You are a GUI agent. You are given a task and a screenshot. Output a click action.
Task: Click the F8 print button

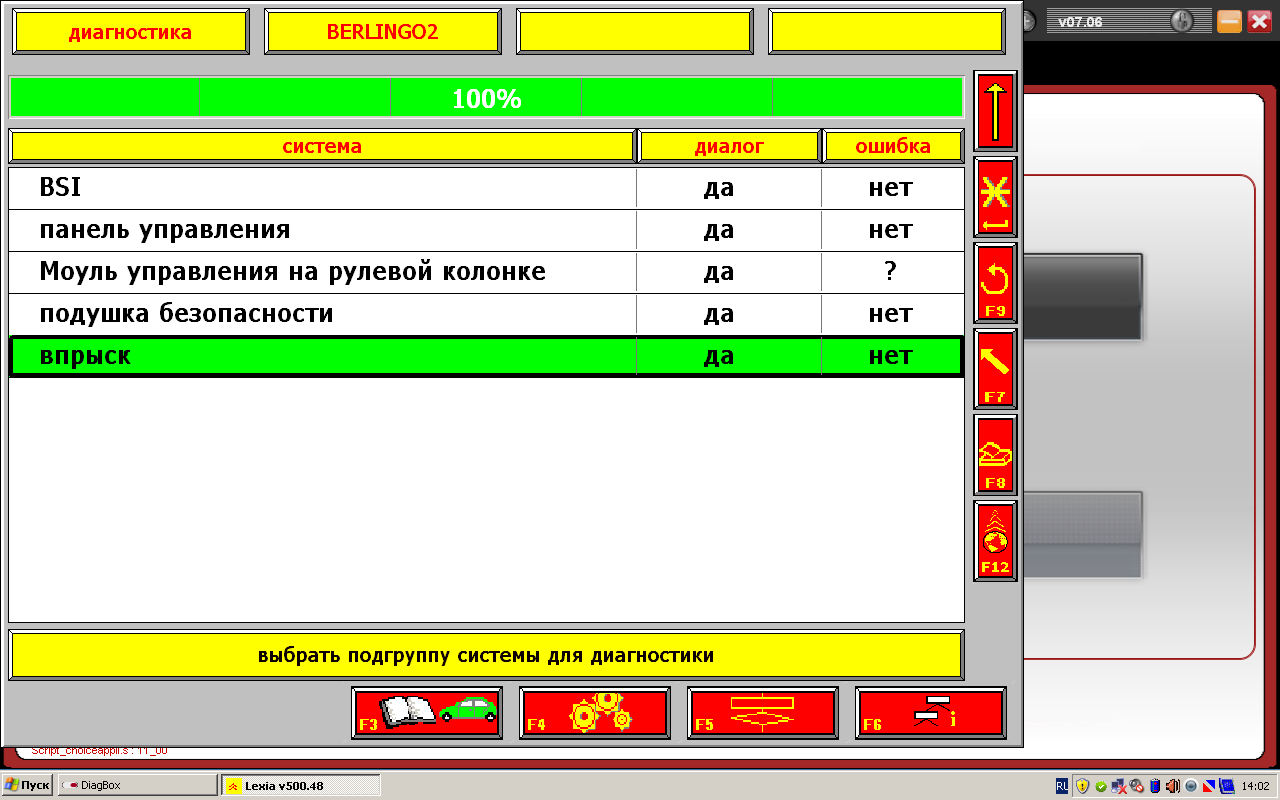coord(995,455)
